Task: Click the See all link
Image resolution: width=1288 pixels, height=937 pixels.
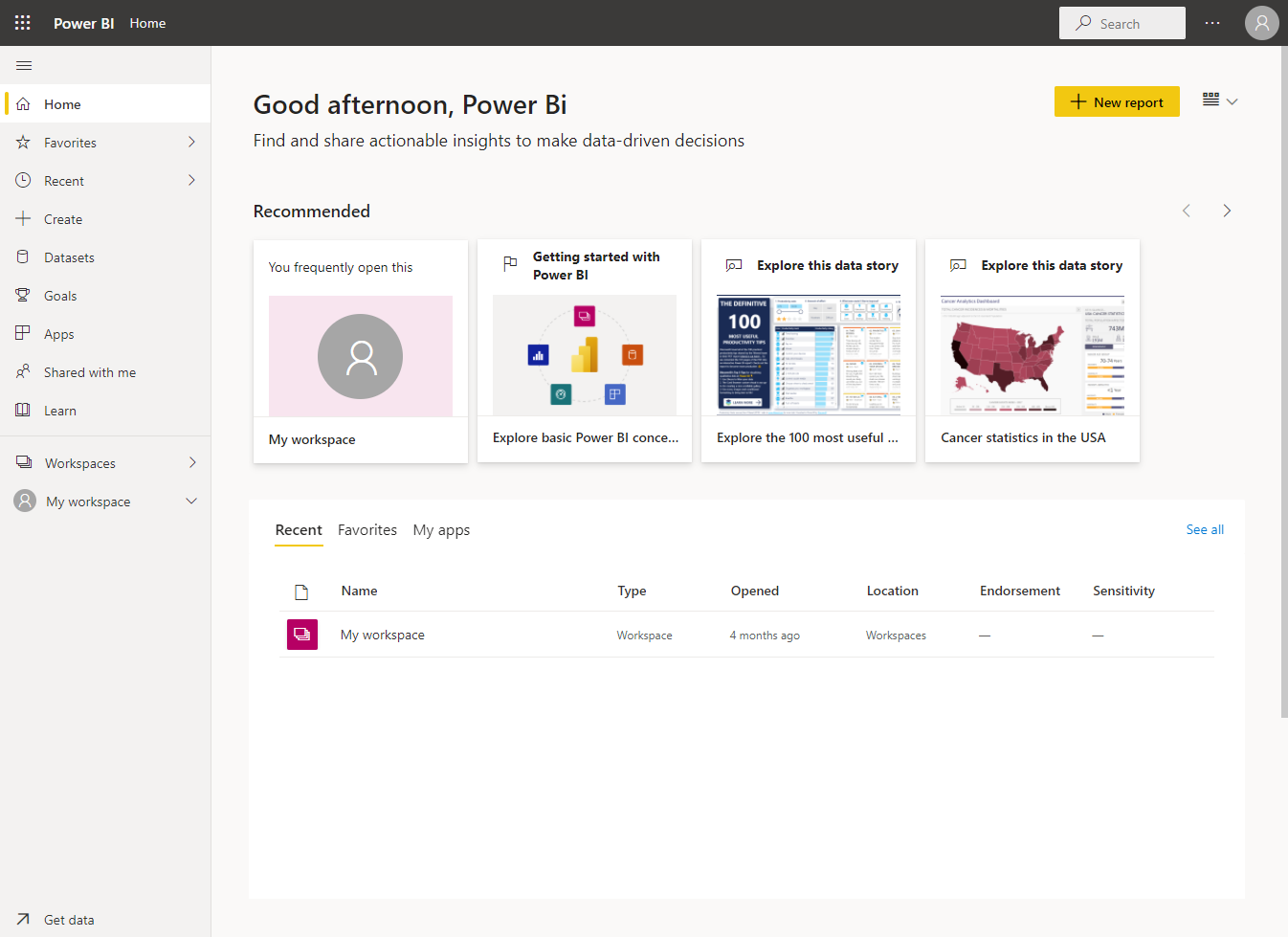Action: coord(1204,529)
